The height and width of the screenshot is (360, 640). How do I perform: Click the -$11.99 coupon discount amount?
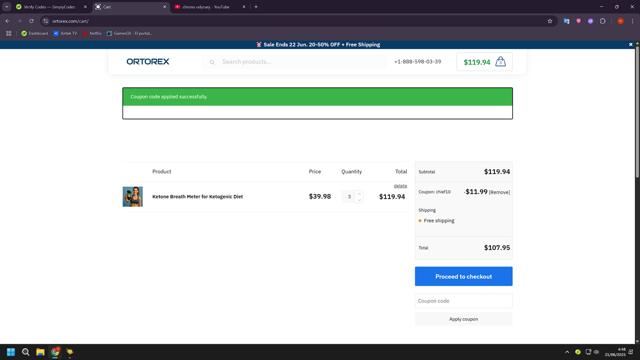(x=476, y=191)
